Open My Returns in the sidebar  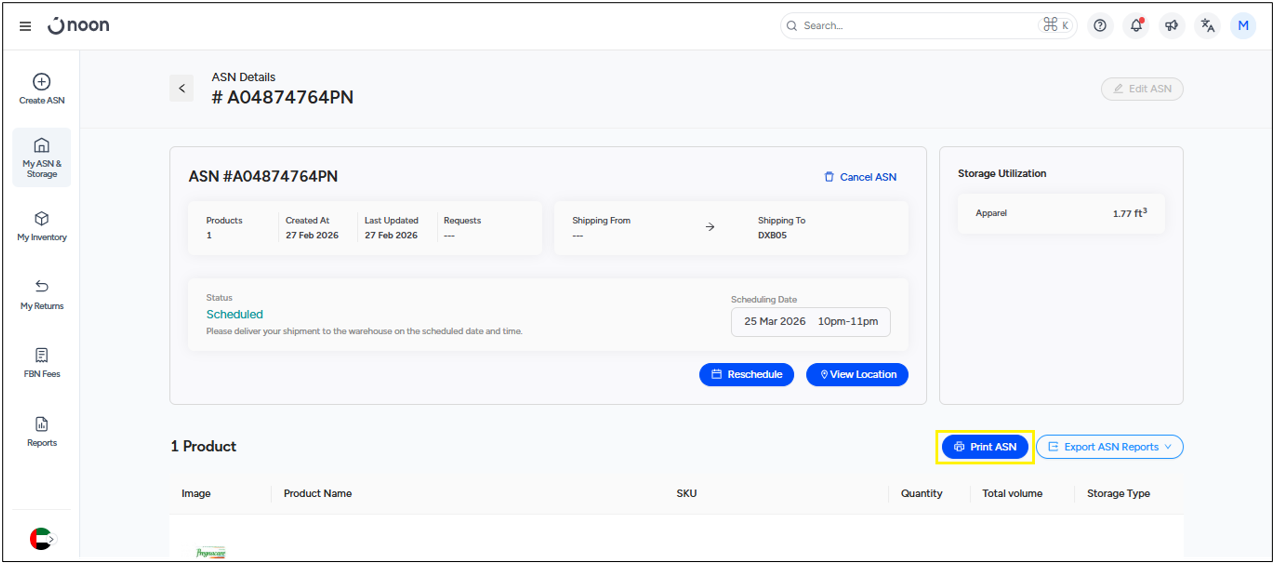click(x=42, y=295)
